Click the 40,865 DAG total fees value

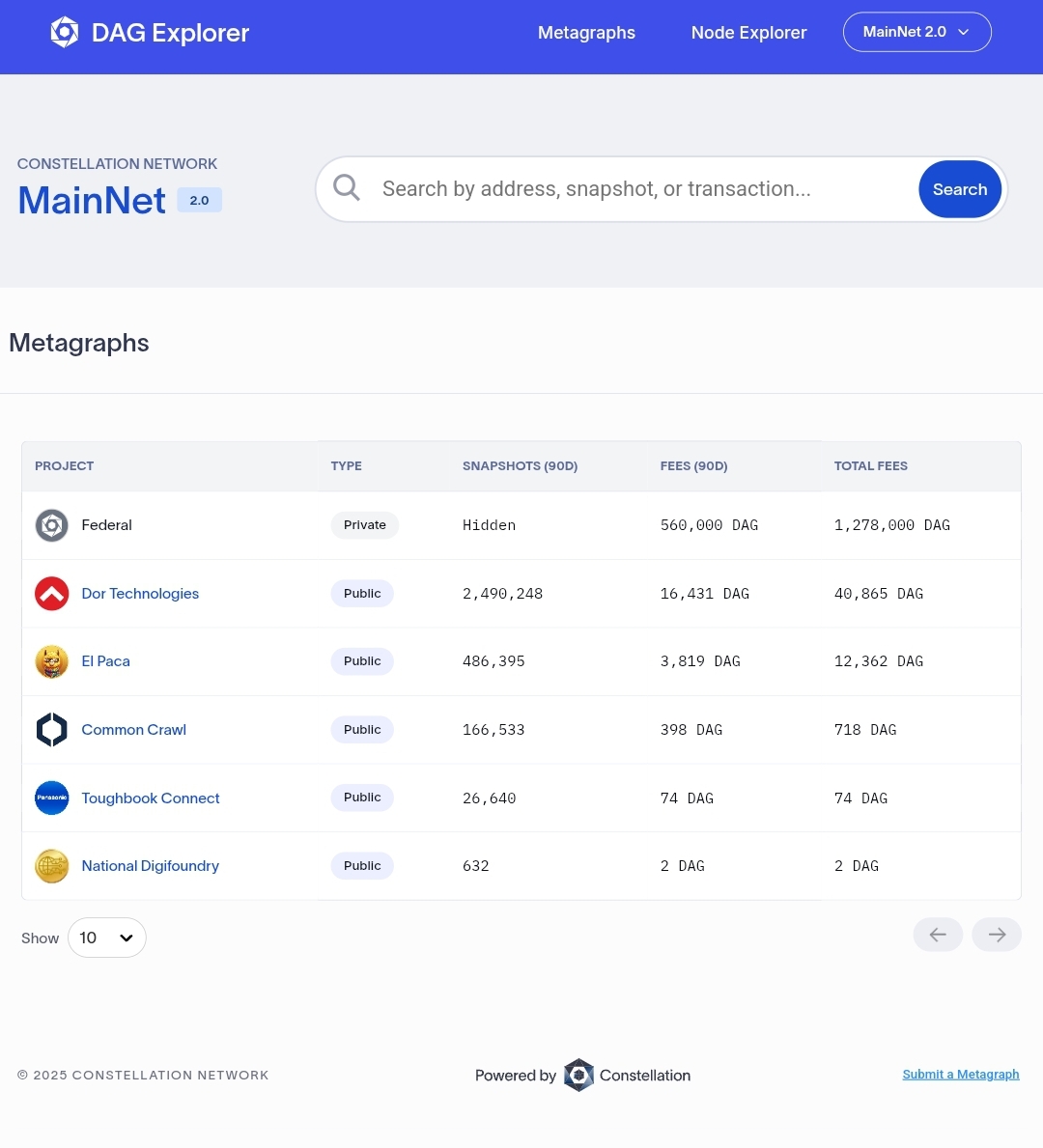tap(879, 594)
